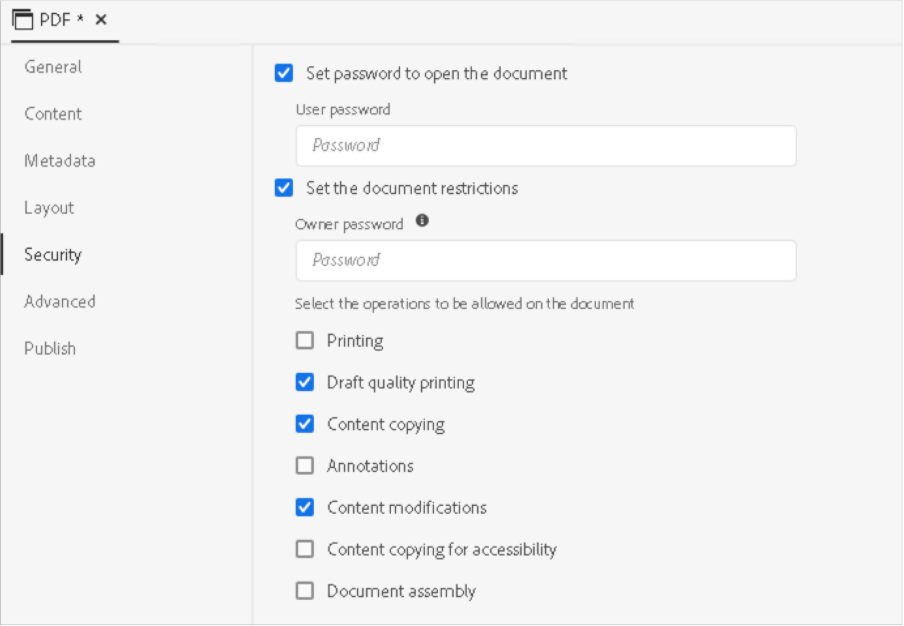Allow Annotations on the document
This screenshot has width=904, height=626.
(x=305, y=466)
